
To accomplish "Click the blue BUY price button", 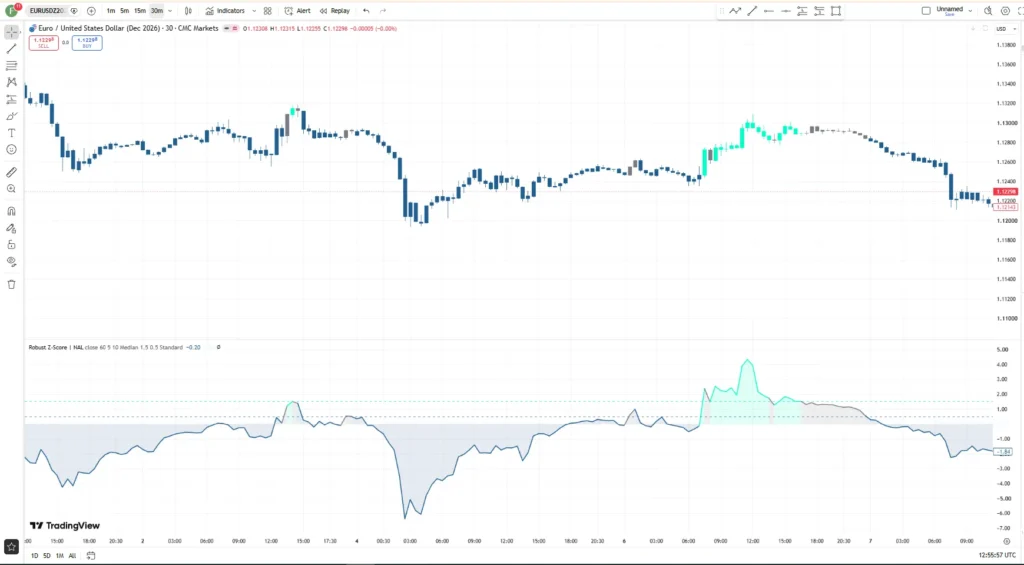I will click(x=87, y=42).
